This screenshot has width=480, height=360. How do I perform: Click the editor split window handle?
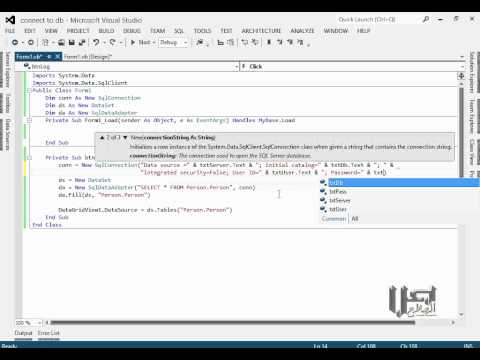461,76
